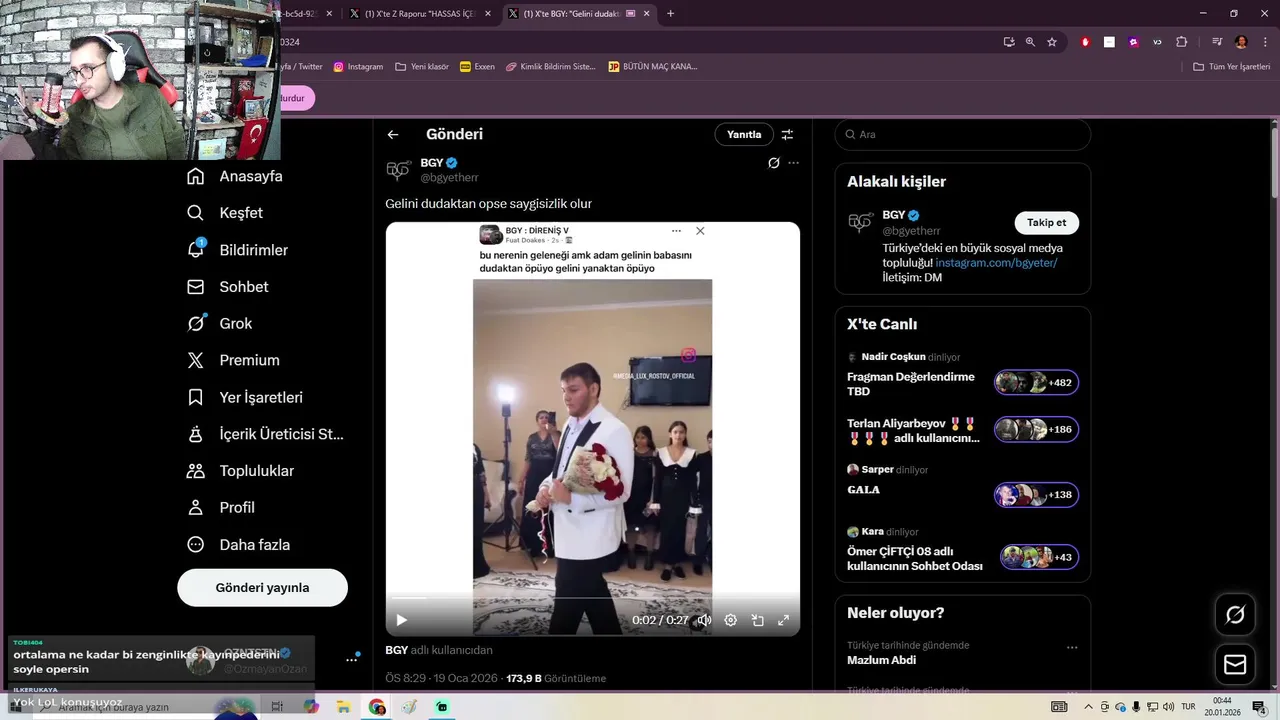The image size is (1280, 720).
Task: Click the BGY adlı kullanıcıdan source link
Action: click(x=438, y=650)
